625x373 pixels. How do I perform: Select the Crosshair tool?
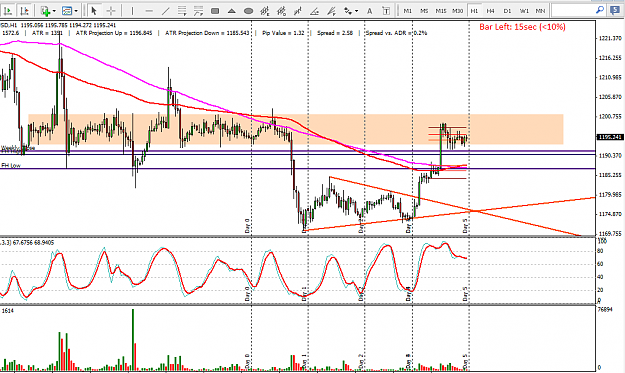click(x=111, y=11)
